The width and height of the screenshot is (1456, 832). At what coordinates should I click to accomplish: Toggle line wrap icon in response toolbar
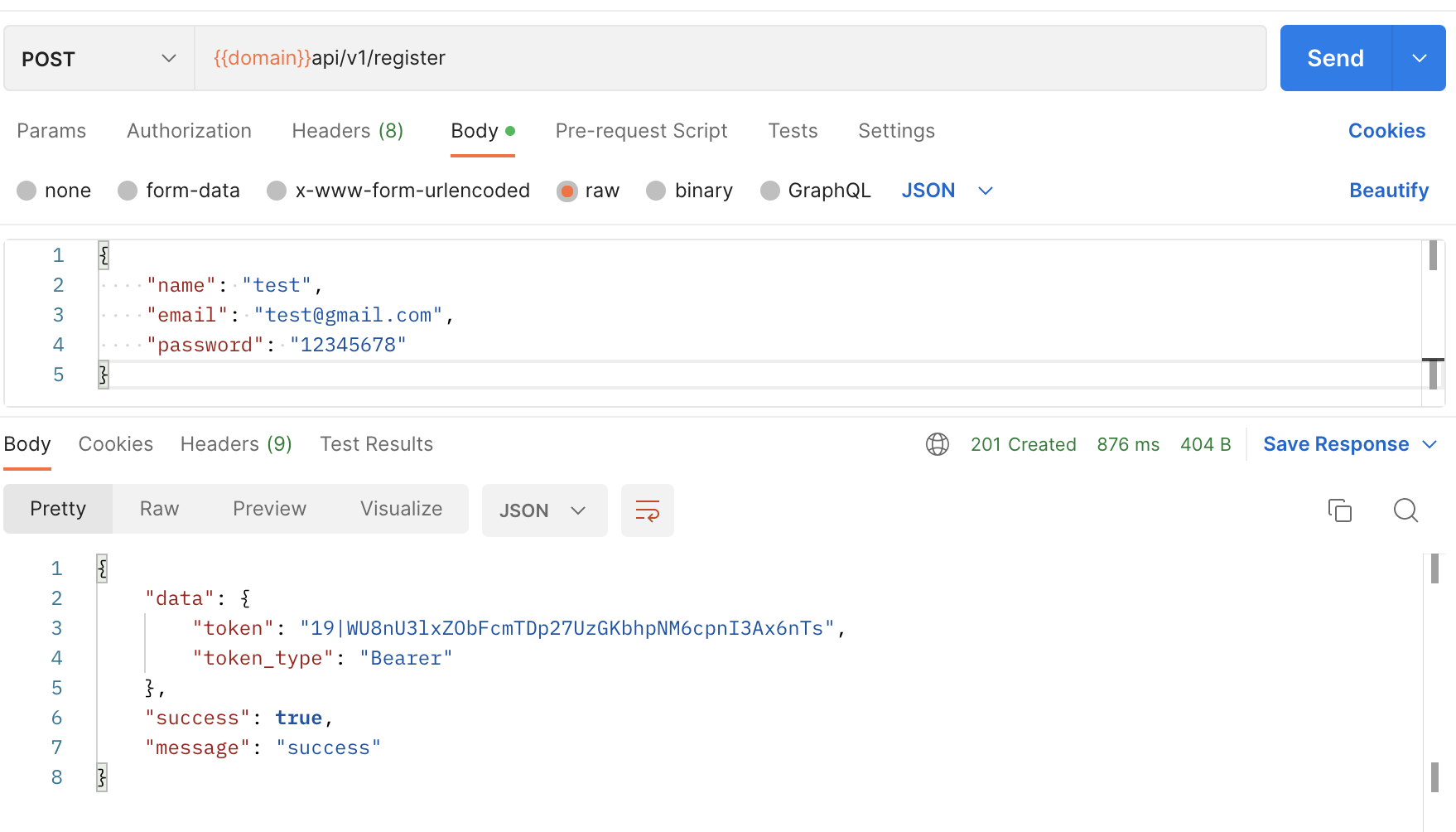(647, 510)
